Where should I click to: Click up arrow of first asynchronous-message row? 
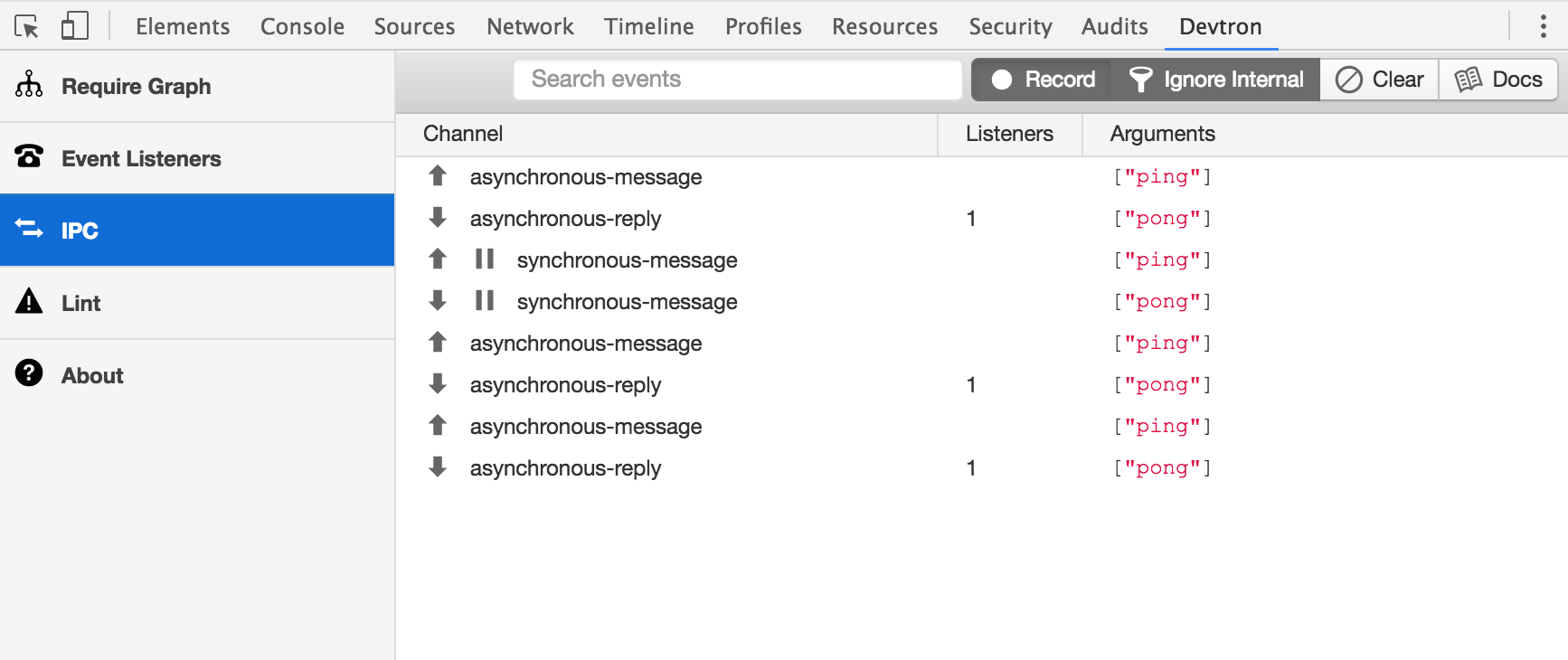point(438,175)
